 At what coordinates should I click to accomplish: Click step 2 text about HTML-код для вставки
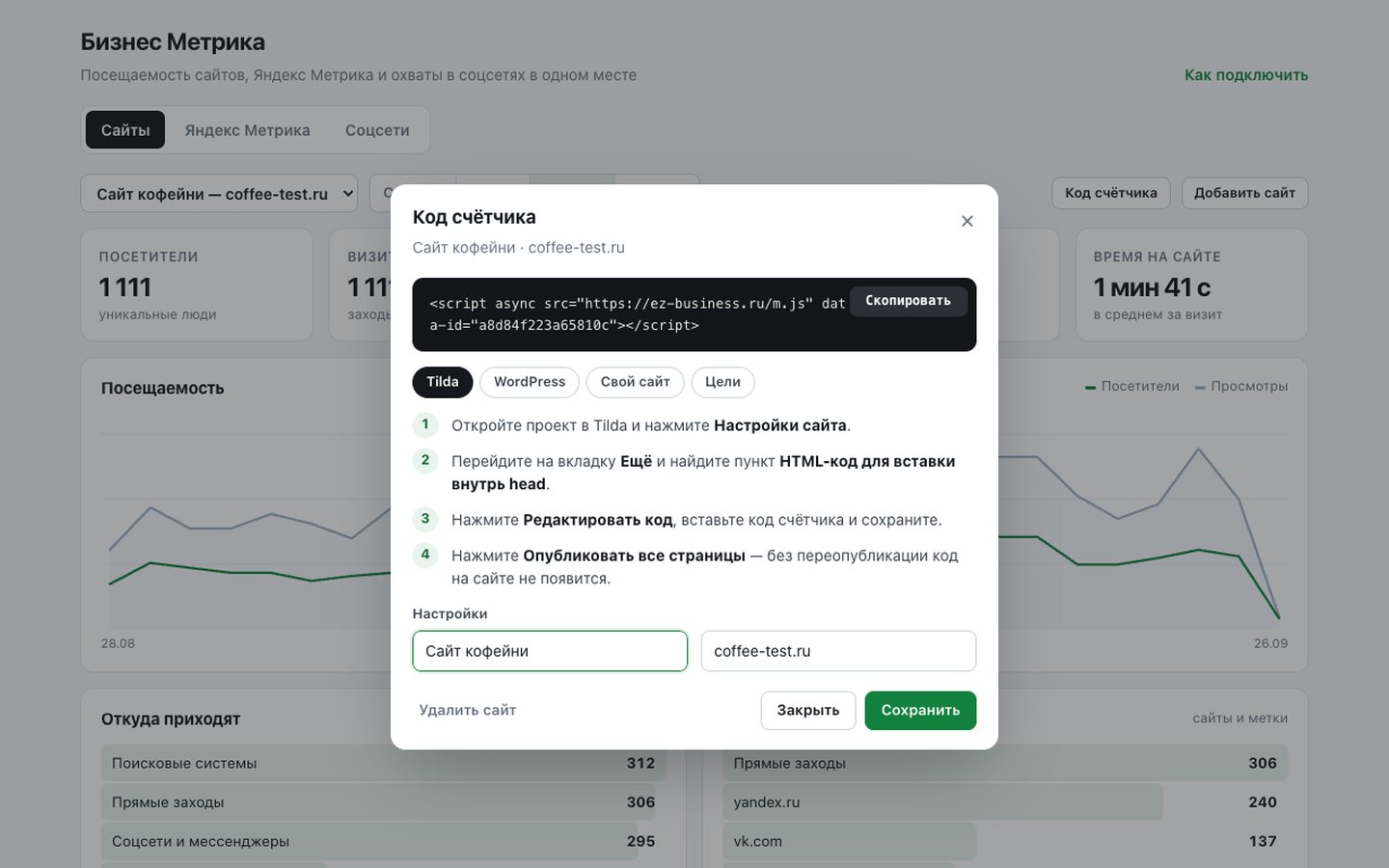pos(703,473)
